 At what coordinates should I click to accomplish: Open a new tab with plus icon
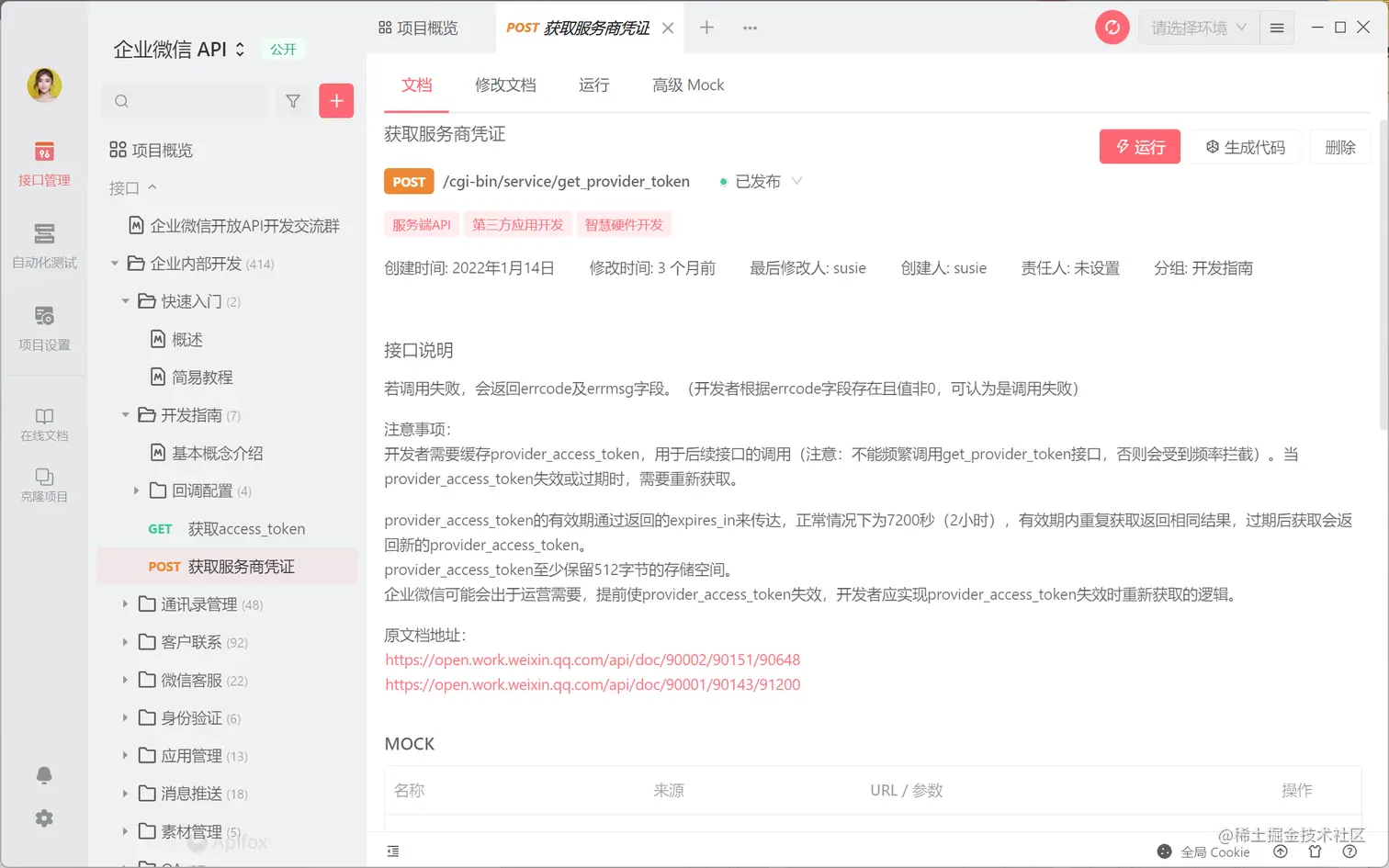(x=706, y=28)
